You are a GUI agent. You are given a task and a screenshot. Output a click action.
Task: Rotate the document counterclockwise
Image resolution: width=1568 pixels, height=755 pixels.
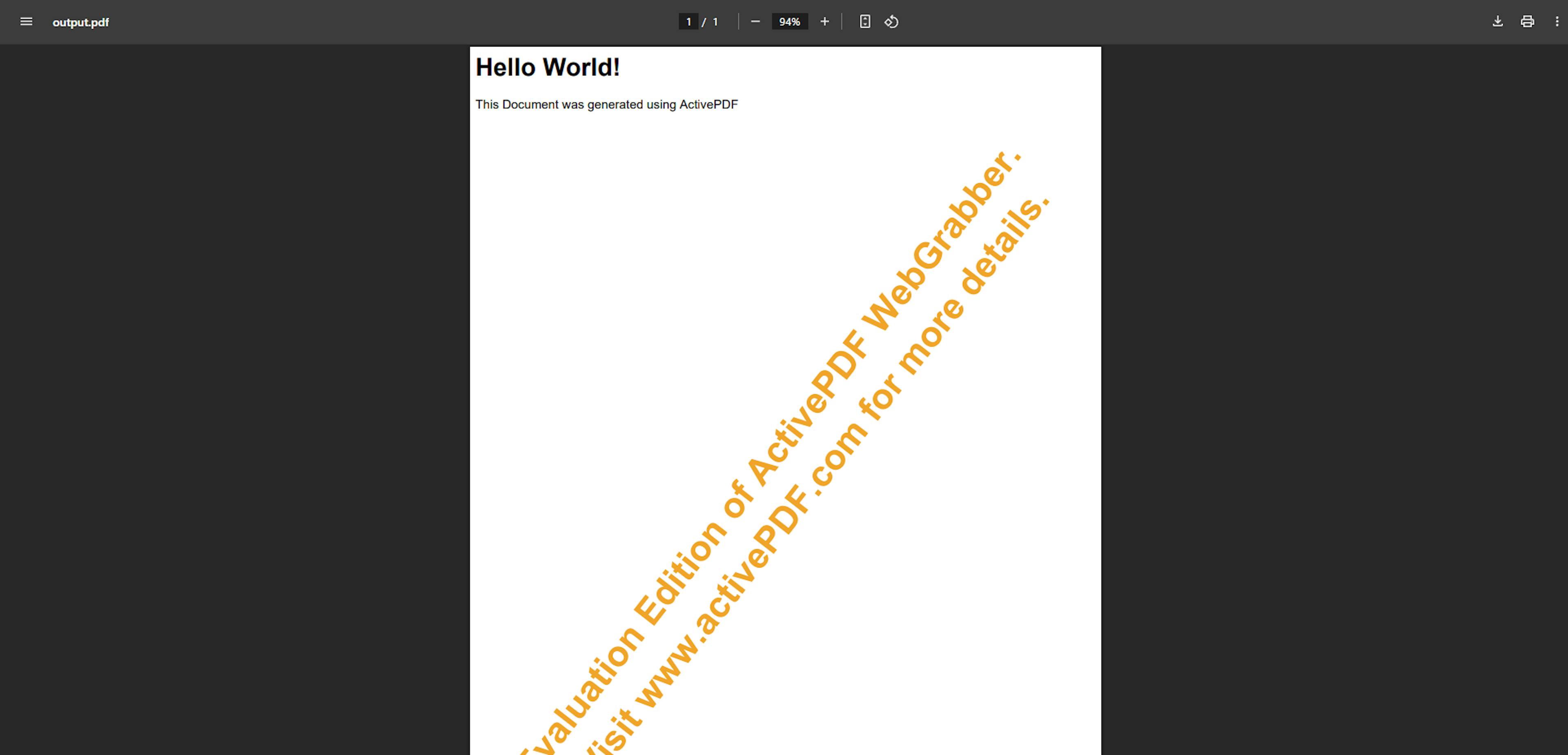891,22
